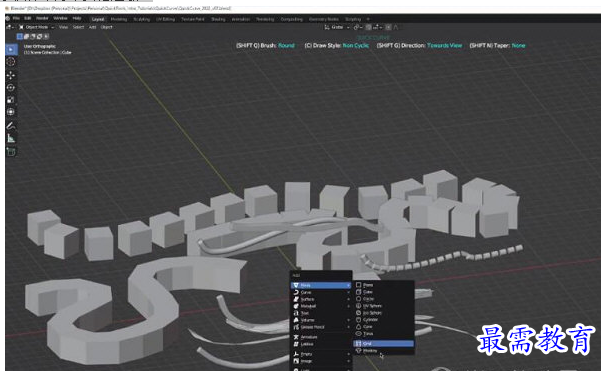
Task: Choose Grid from the Mesh submenu
Action: (x=384, y=343)
